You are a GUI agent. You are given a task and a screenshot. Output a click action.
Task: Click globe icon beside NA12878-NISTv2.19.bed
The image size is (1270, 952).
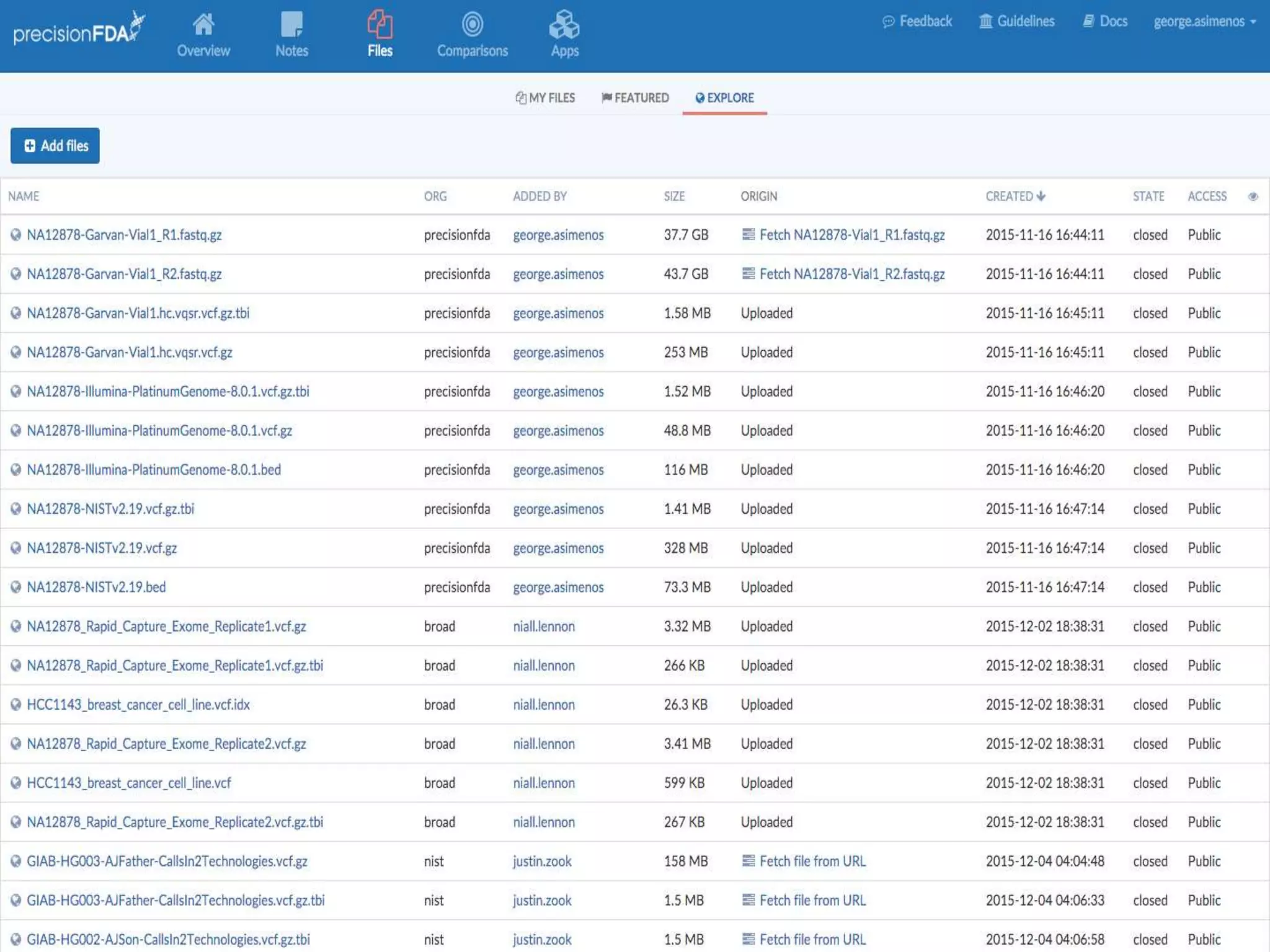(16, 587)
